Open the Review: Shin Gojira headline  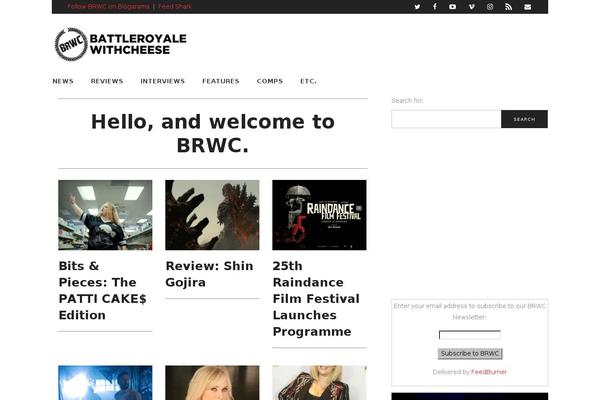tap(209, 274)
